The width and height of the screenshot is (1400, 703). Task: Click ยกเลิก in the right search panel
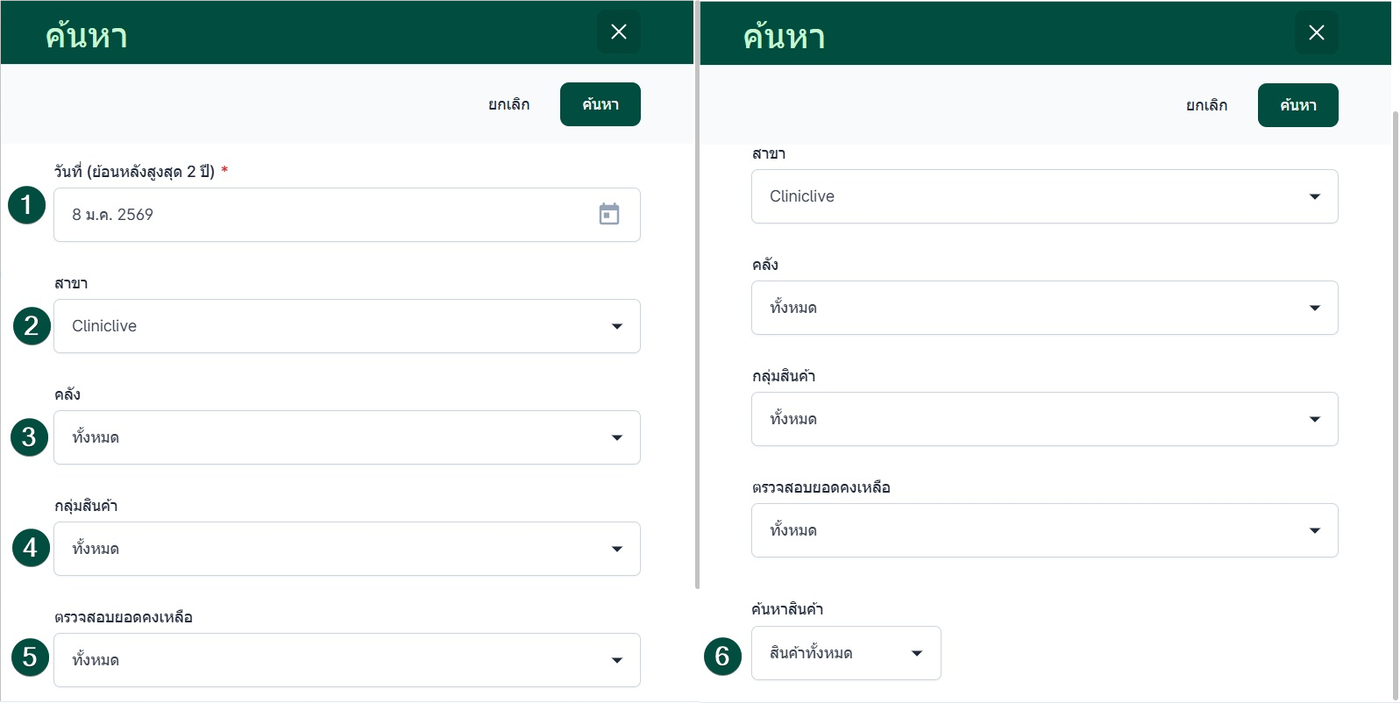click(x=1207, y=104)
